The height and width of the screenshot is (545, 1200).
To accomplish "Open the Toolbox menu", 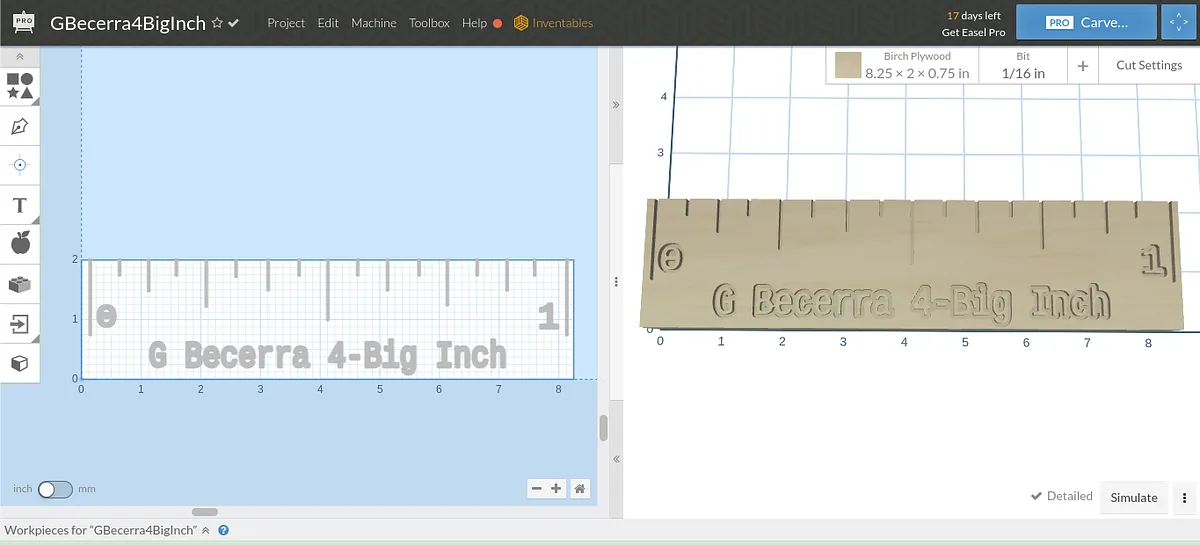I will [429, 23].
